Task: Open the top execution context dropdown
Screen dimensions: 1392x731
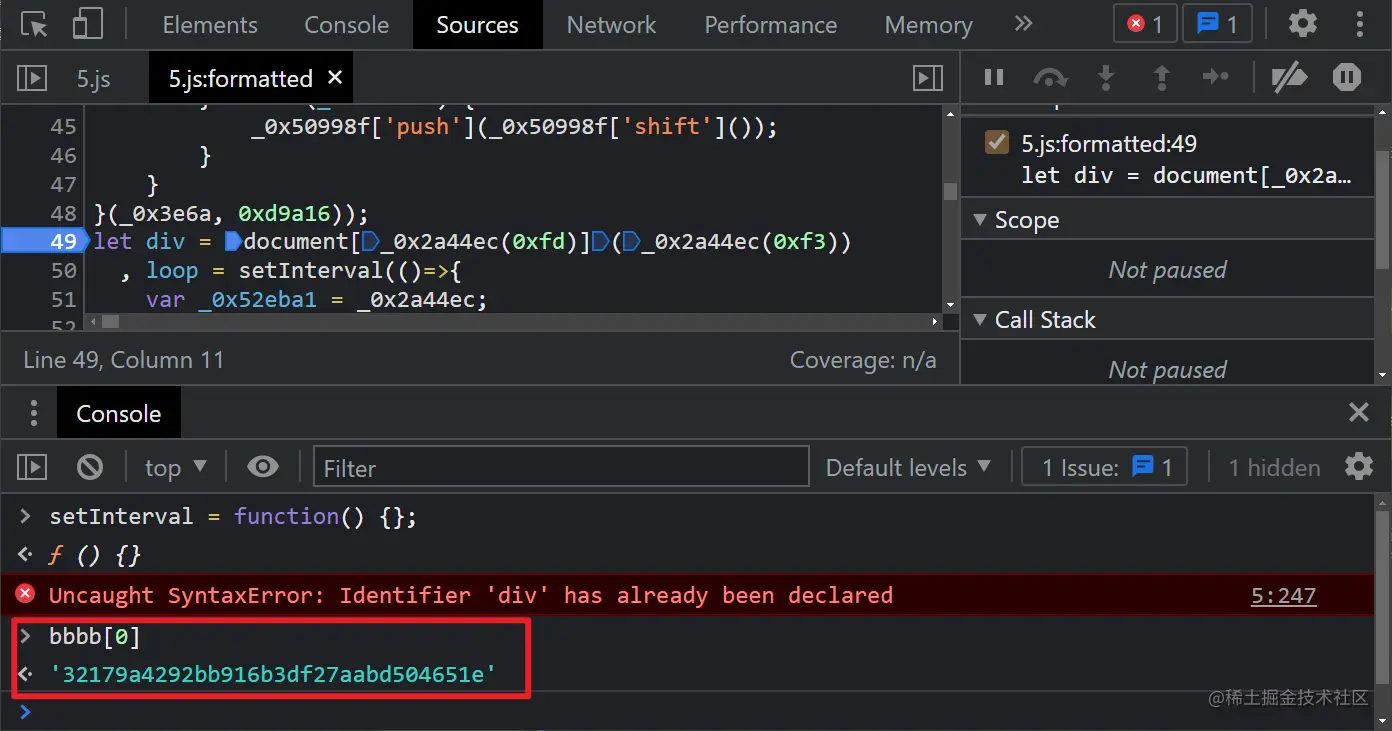Action: (x=175, y=467)
